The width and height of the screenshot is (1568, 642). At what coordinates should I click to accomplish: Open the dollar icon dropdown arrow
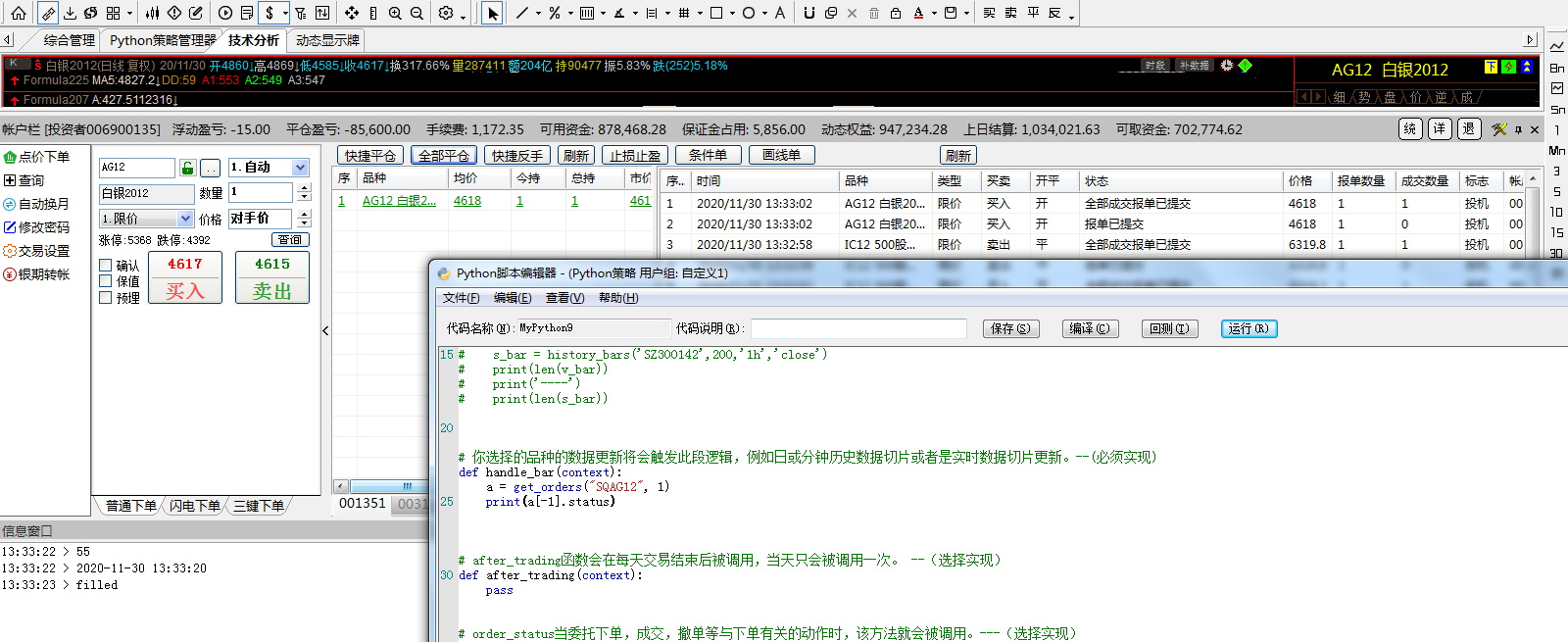point(285,14)
